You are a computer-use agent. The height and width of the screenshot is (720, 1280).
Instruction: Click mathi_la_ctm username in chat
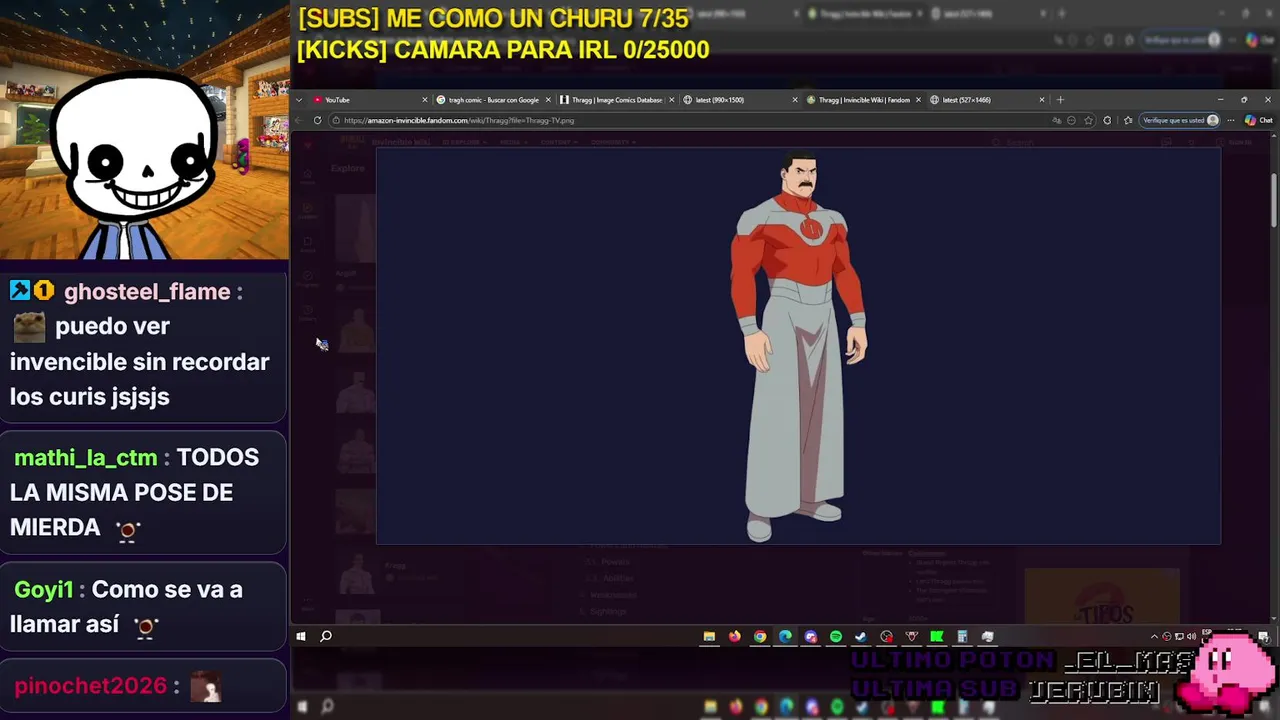(86, 458)
